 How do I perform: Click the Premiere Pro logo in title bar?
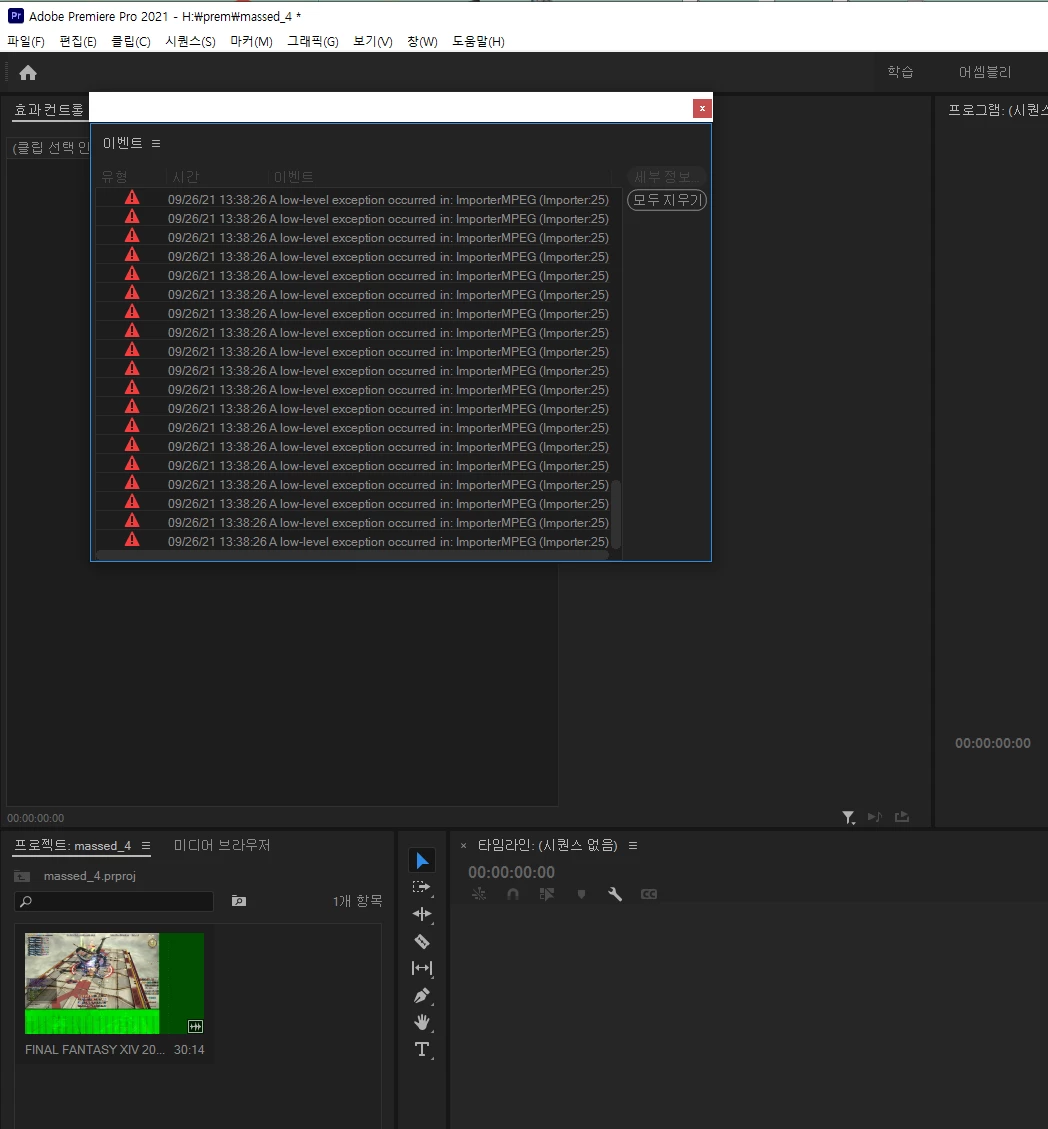point(16,16)
